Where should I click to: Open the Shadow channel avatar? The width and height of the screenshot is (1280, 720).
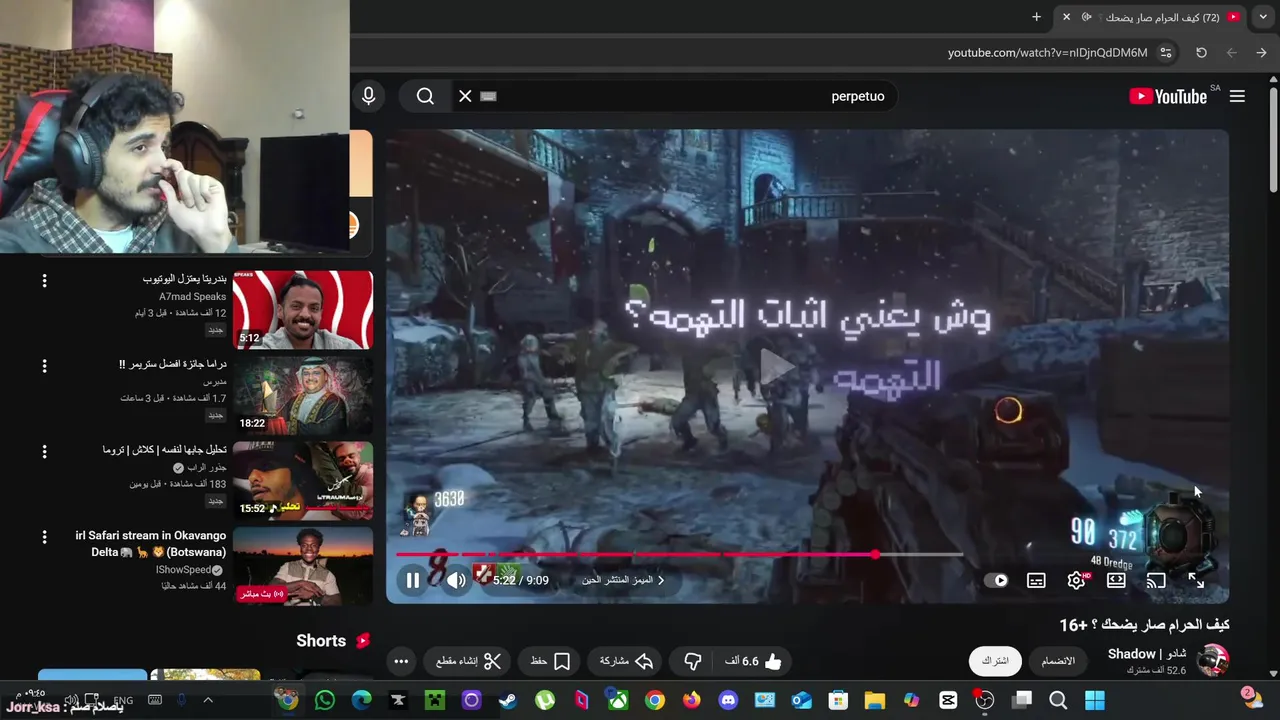coord(1213,660)
